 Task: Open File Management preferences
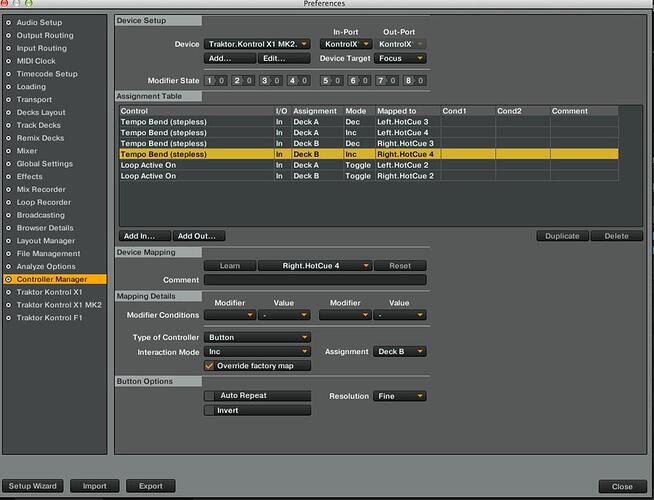(x=48, y=254)
